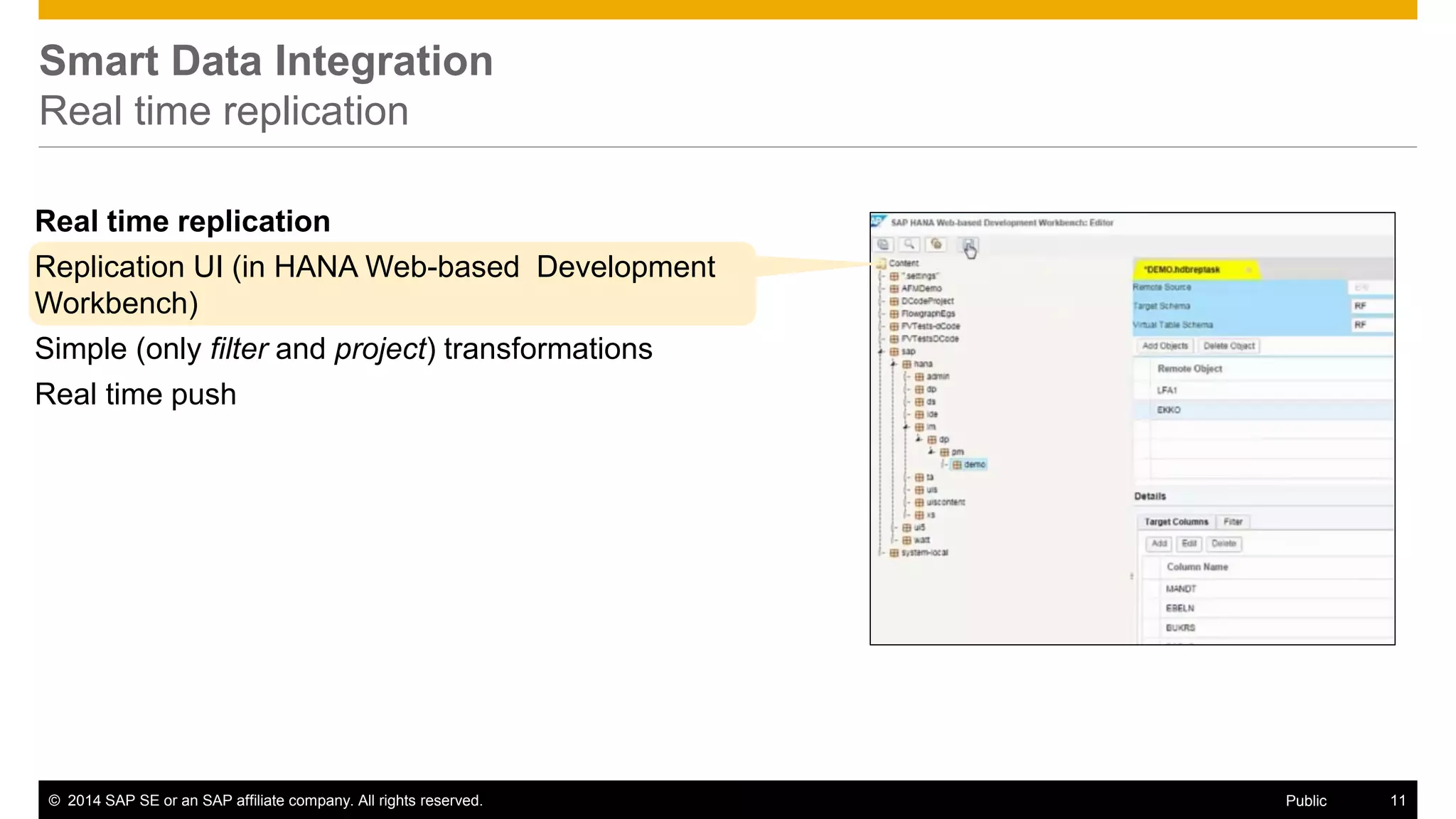This screenshot has height=819, width=1456.
Task: Close the DEMO.hdbreptask tab
Action: pos(1248,270)
